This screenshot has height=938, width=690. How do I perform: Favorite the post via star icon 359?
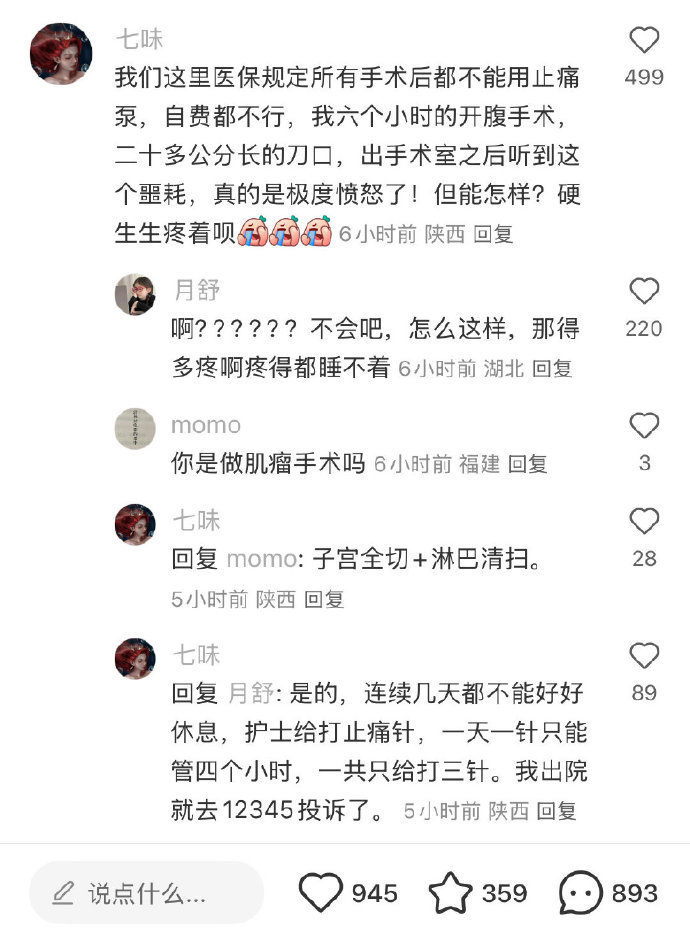tap(450, 892)
